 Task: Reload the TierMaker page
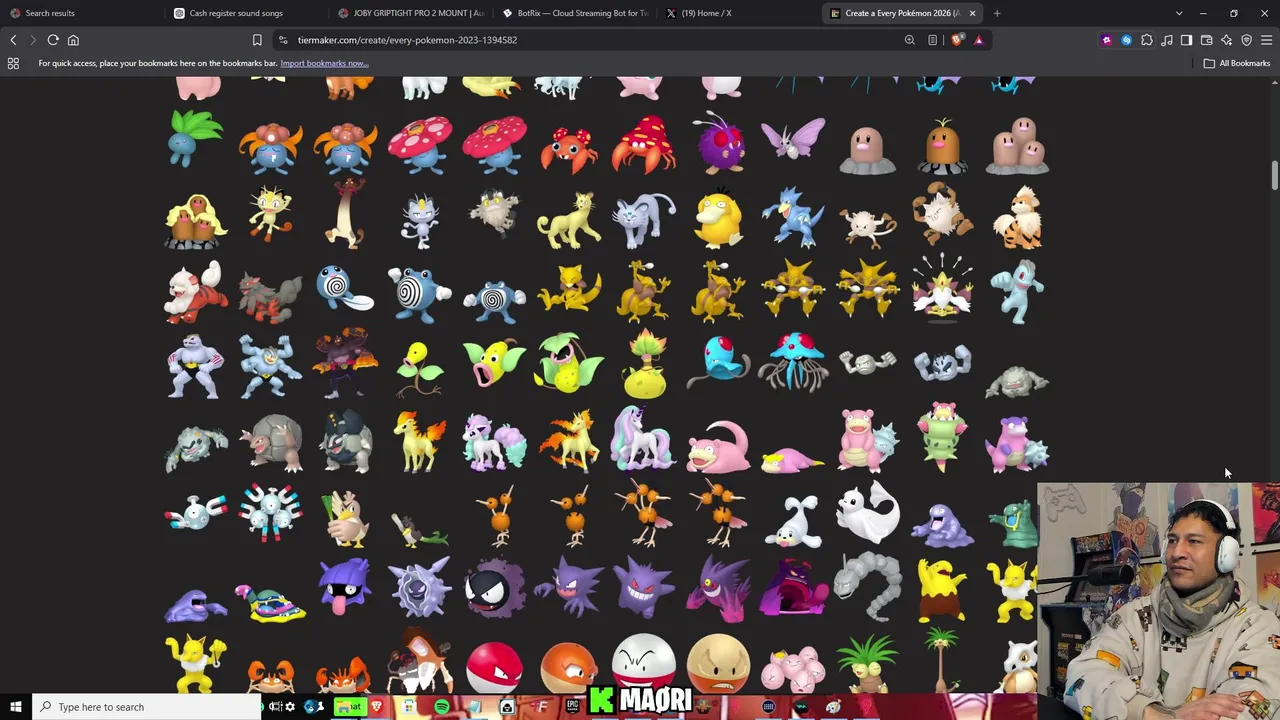click(53, 40)
